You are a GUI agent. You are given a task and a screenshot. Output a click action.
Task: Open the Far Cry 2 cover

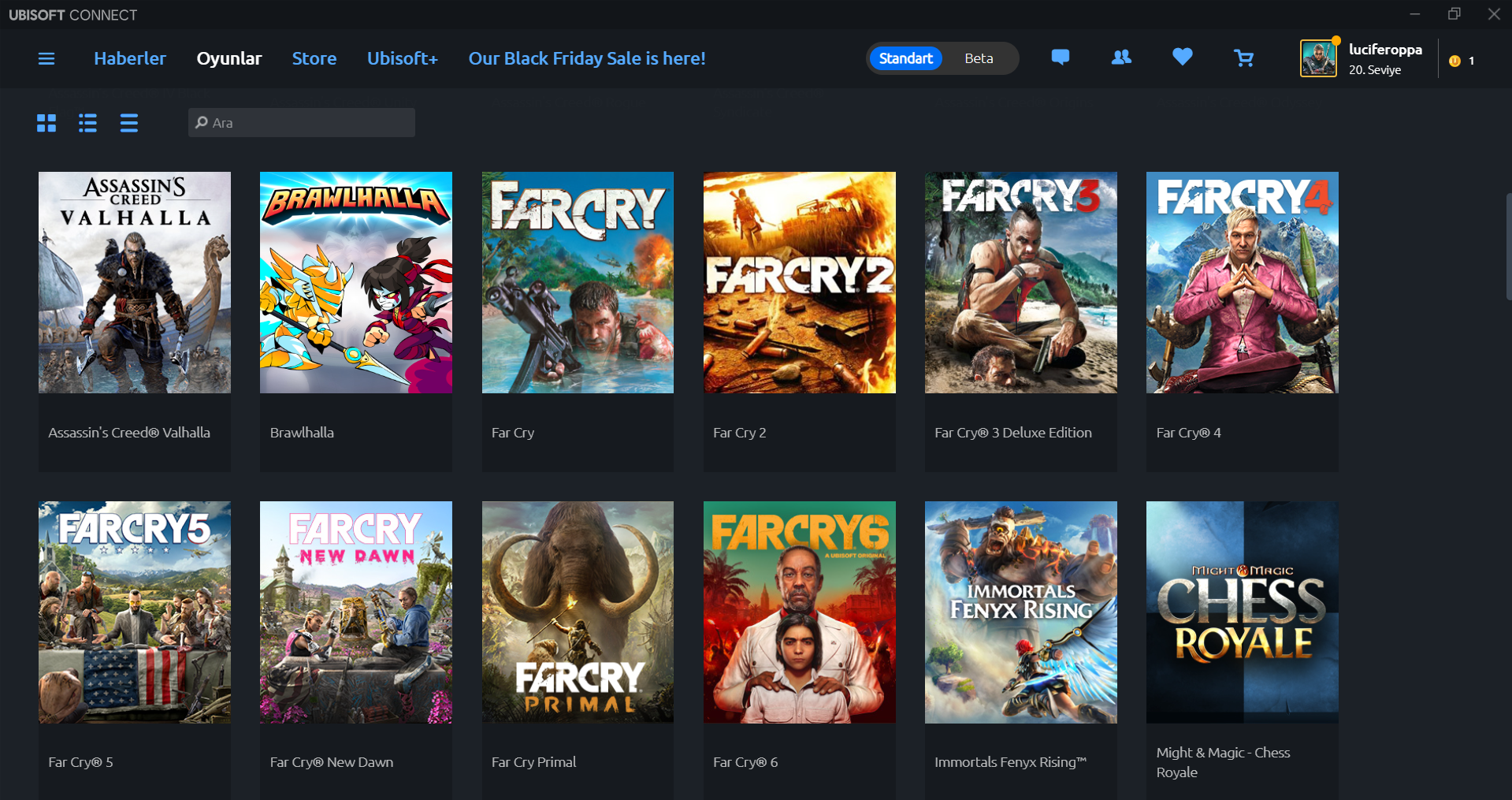(x=800, y=282)
